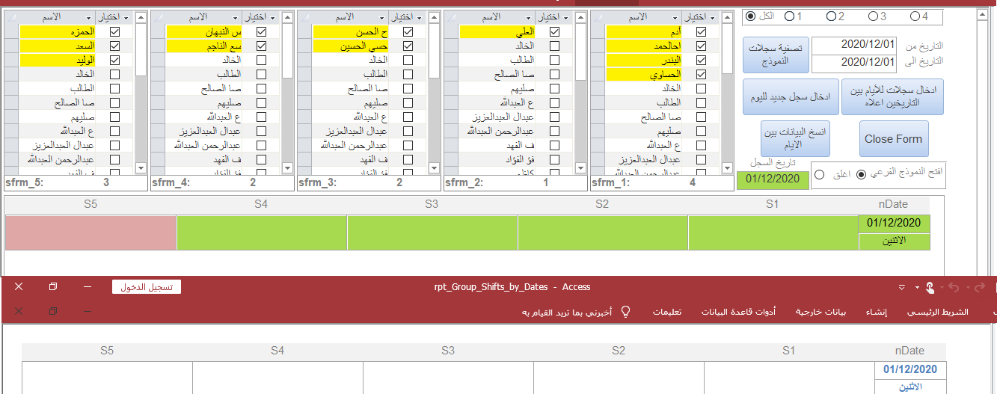Click the scroll up arrow of the sfrm_5 list
The image size is (1000, 394).
141,17
